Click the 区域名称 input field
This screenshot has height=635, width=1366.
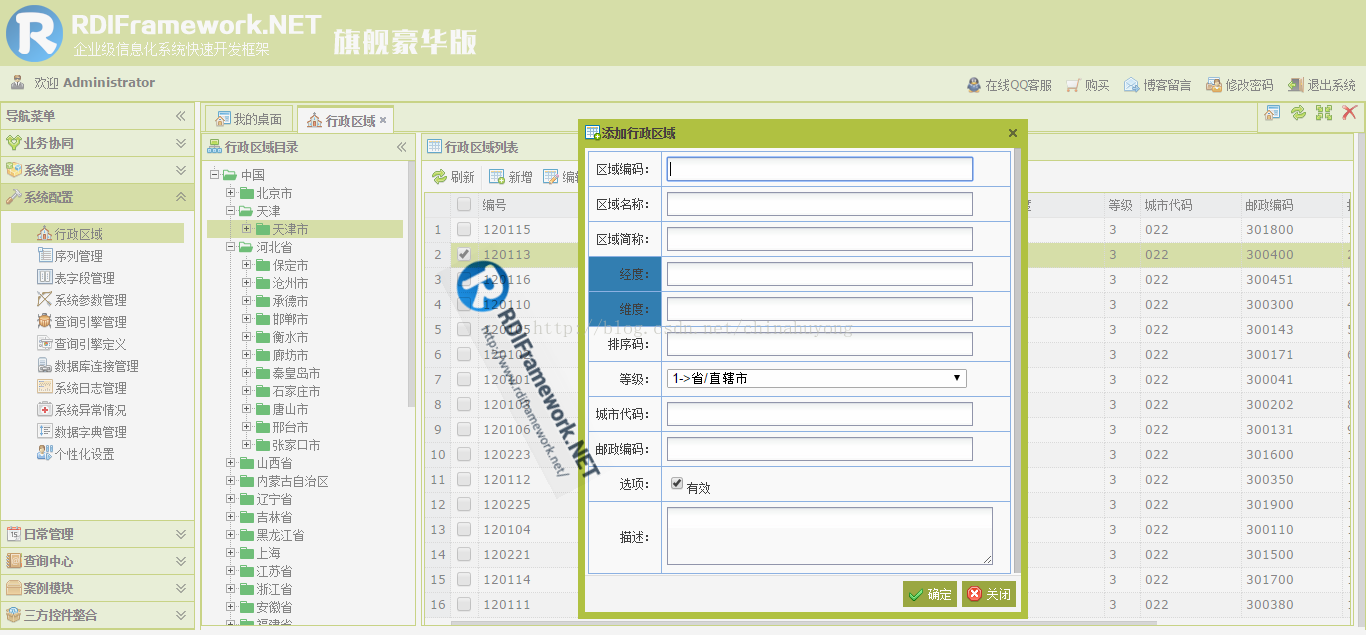point(820,204)
